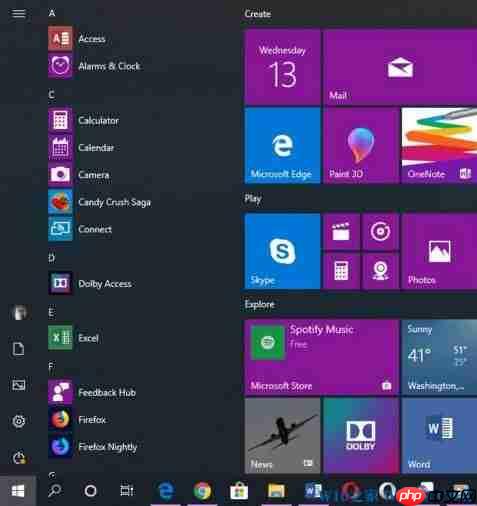Click the Play group title
477x506 pixels.
coord(253,199)
